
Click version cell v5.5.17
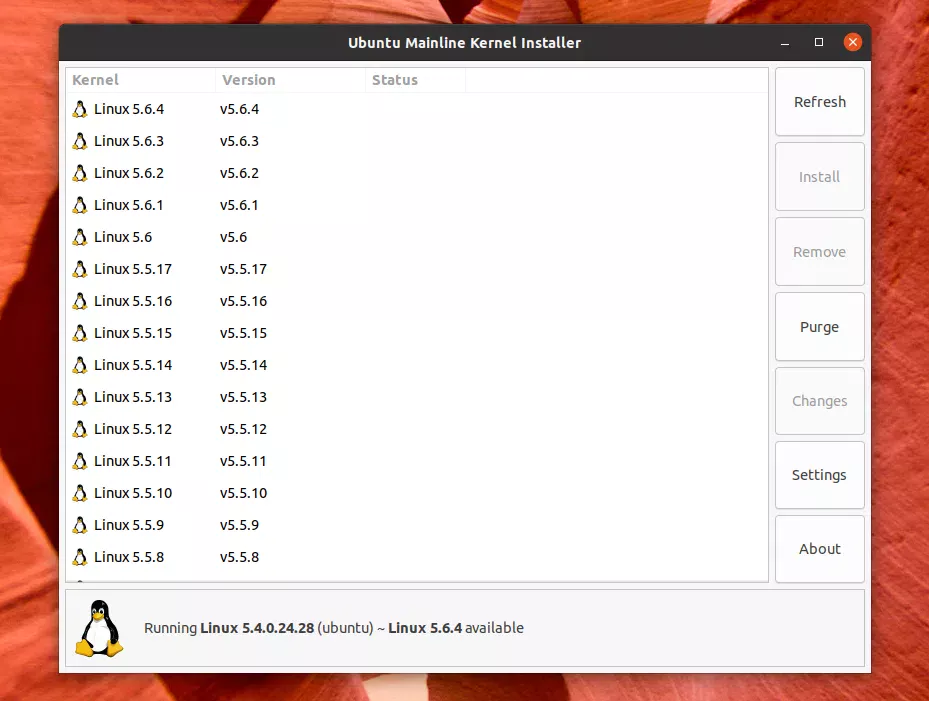pyautogui.click(x=244, y=269)
